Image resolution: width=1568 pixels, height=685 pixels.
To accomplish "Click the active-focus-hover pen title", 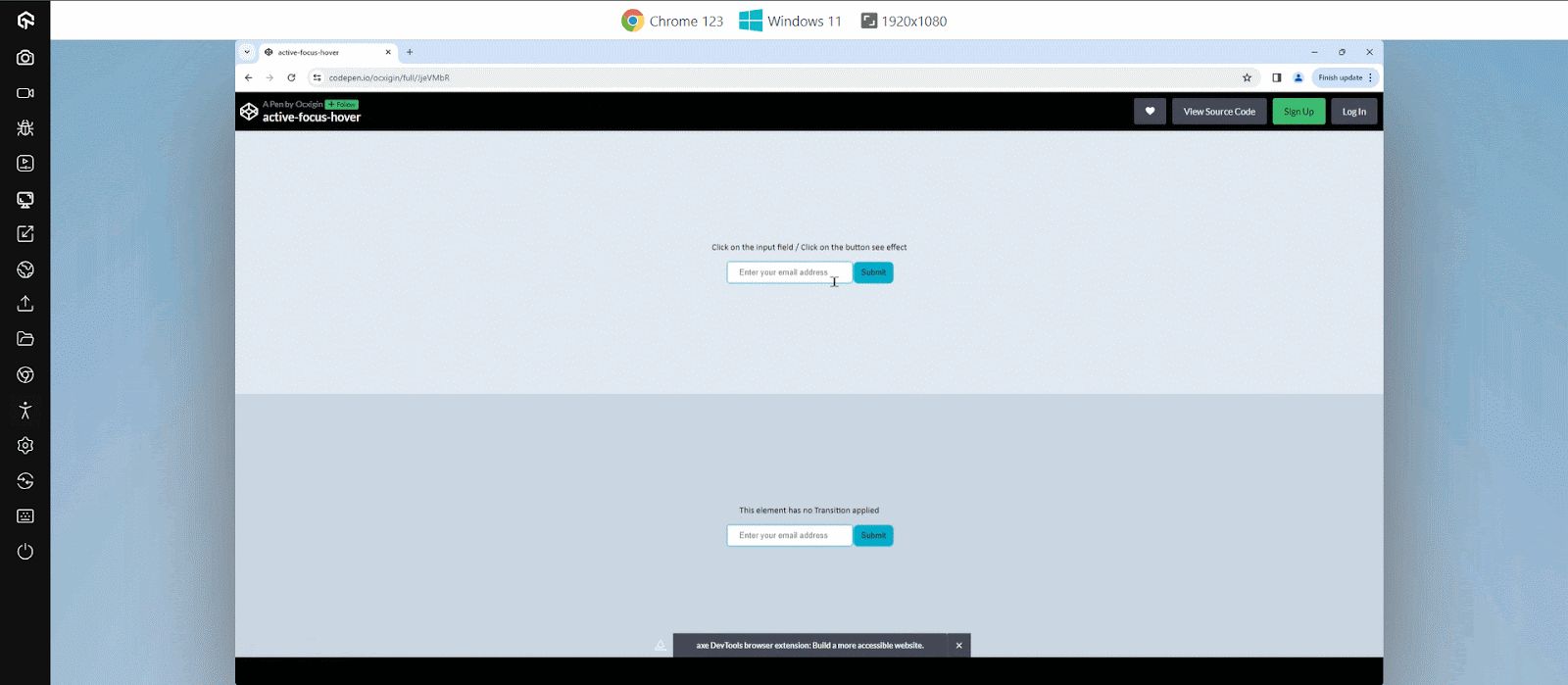I will [x=312, y=118].
